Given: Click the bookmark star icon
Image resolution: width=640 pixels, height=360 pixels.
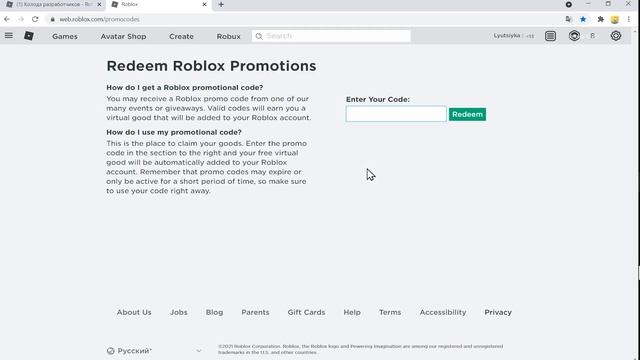Looking at the screenshot, I should (x=583, y=19).
